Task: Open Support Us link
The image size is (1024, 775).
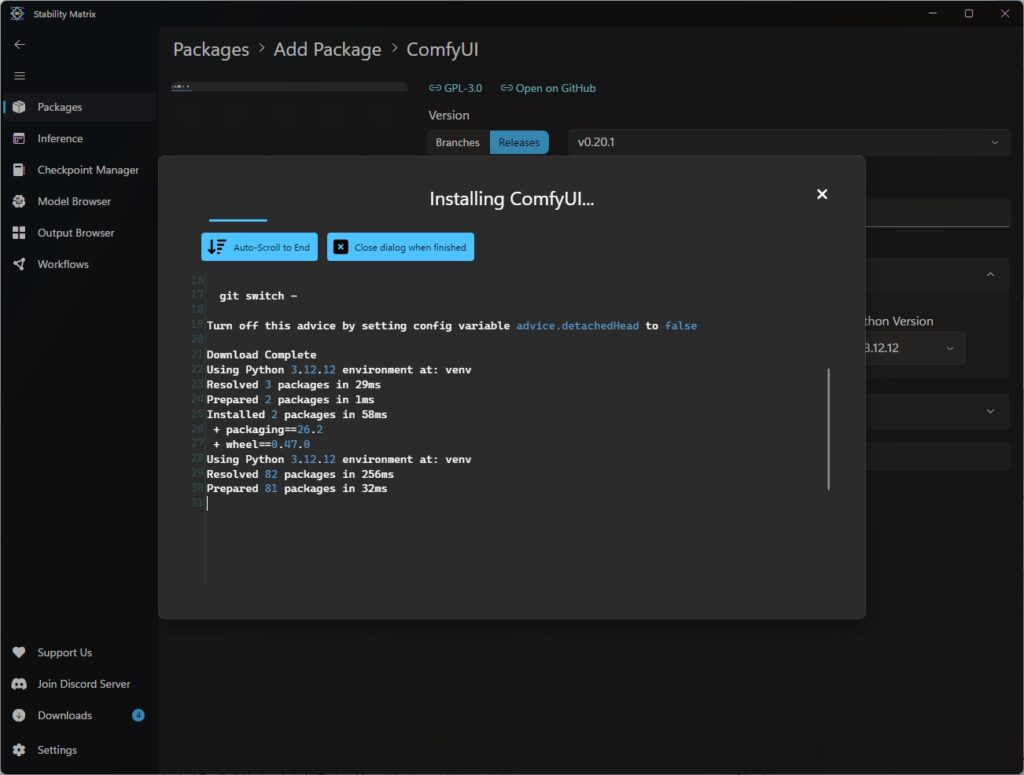Action: coord(79,652)
